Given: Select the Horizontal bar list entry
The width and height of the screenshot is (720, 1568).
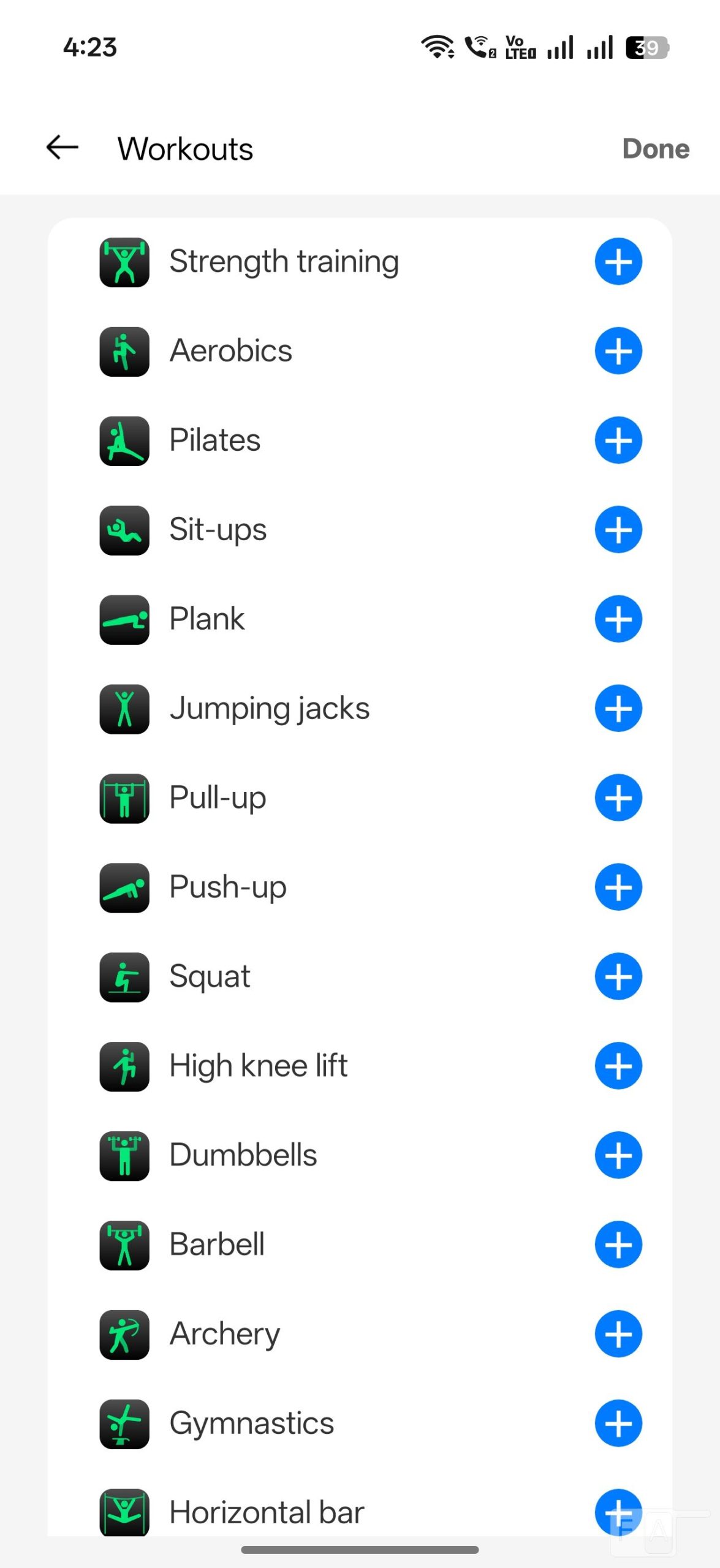Looking at the screenshot, I should pos(267,1512).
